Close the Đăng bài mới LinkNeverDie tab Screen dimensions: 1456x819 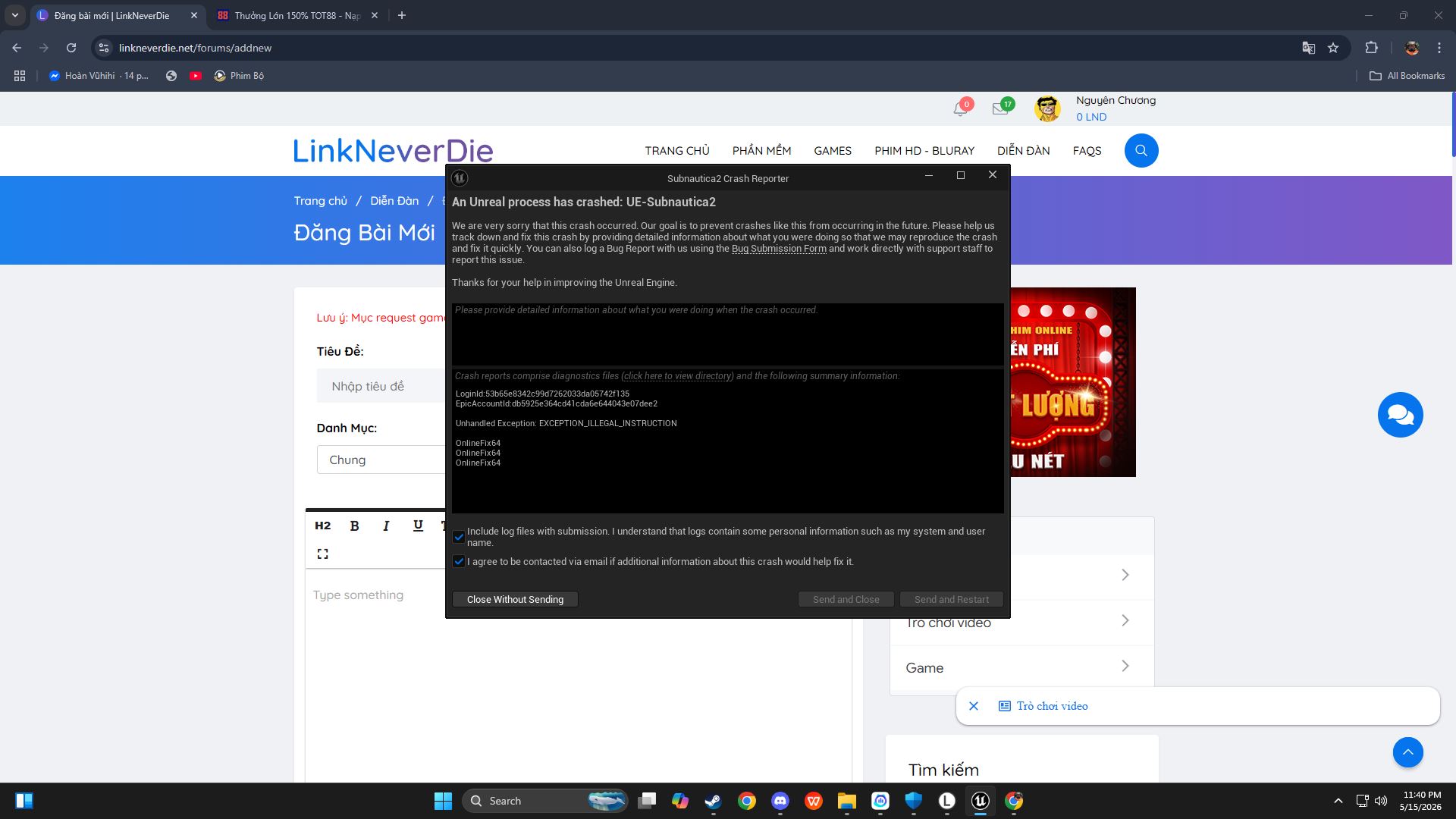[193, 15]
